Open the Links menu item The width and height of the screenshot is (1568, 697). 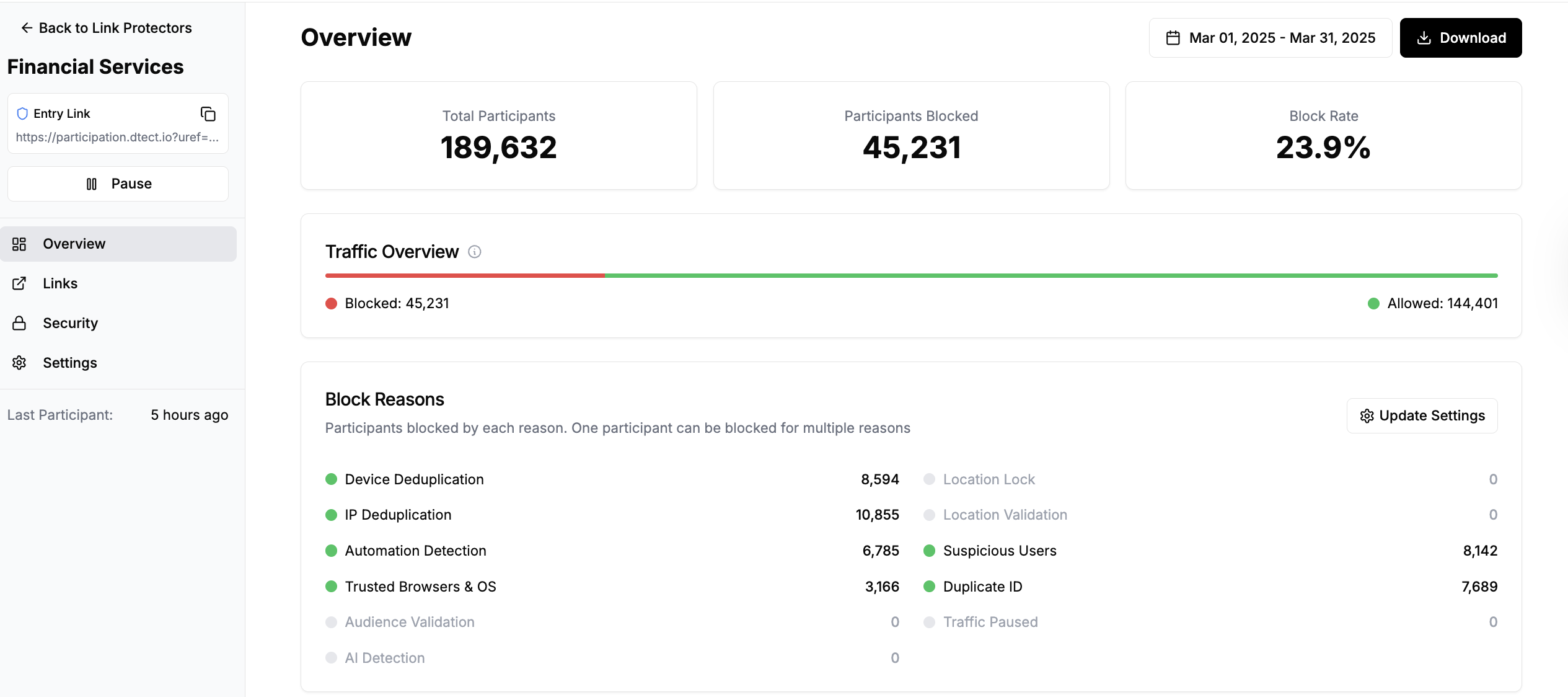60,283
